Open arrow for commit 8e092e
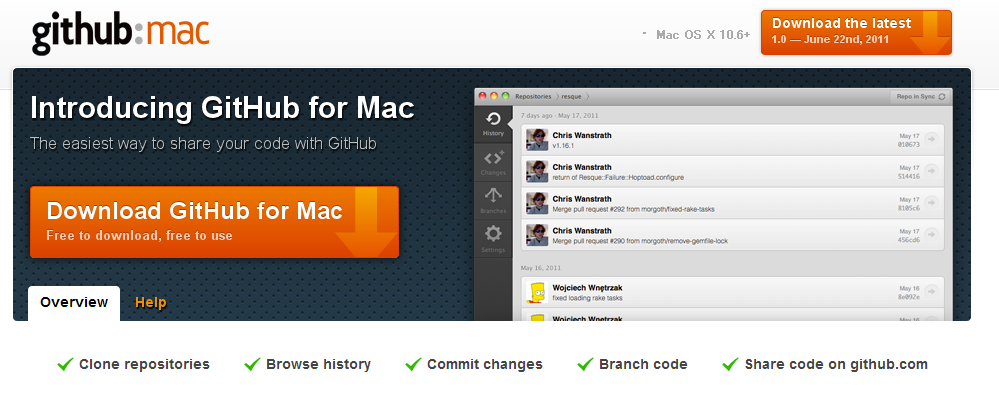 click(x=931, y=291)
